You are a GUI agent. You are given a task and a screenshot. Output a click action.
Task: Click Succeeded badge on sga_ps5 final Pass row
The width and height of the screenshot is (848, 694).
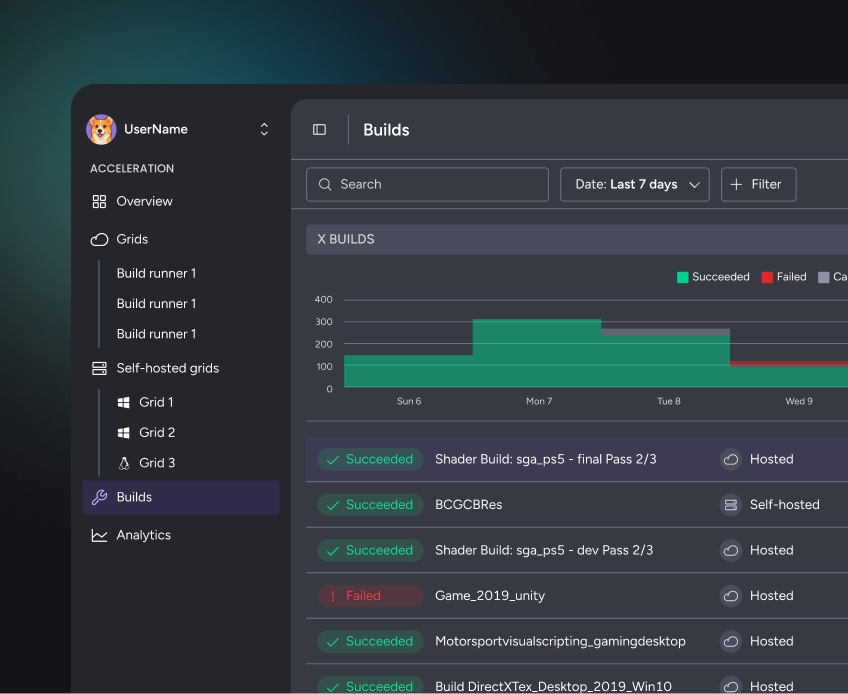[x=370, y=460]
